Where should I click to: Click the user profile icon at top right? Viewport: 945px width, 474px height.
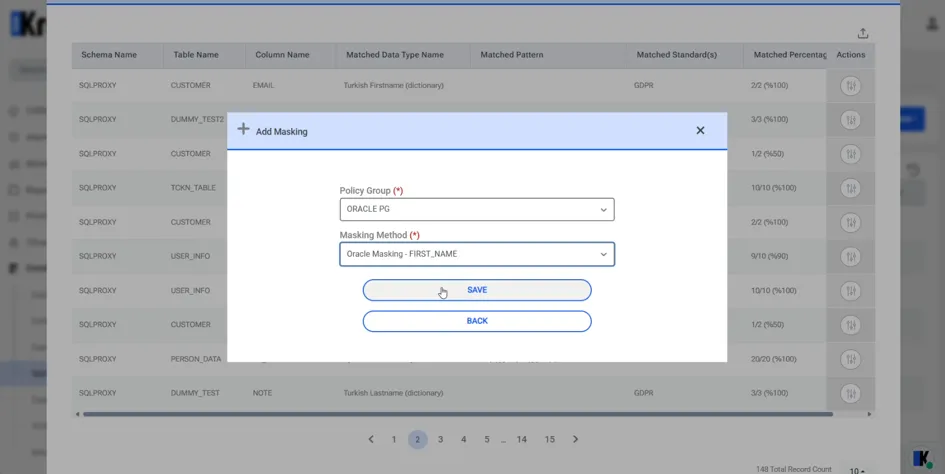tap(933, 24)
